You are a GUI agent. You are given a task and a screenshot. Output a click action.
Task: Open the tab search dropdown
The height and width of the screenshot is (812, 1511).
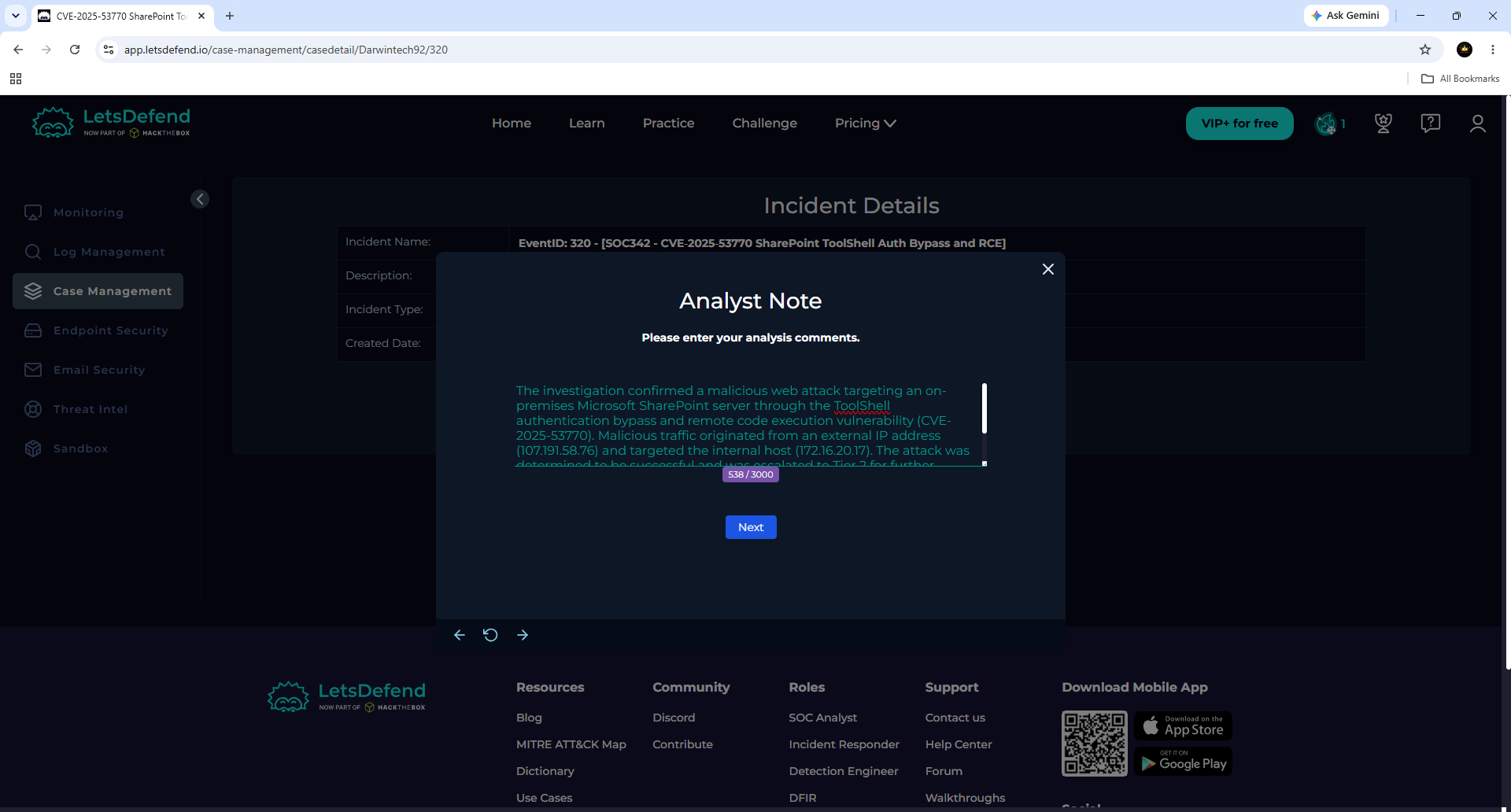(x=16, y=16)
